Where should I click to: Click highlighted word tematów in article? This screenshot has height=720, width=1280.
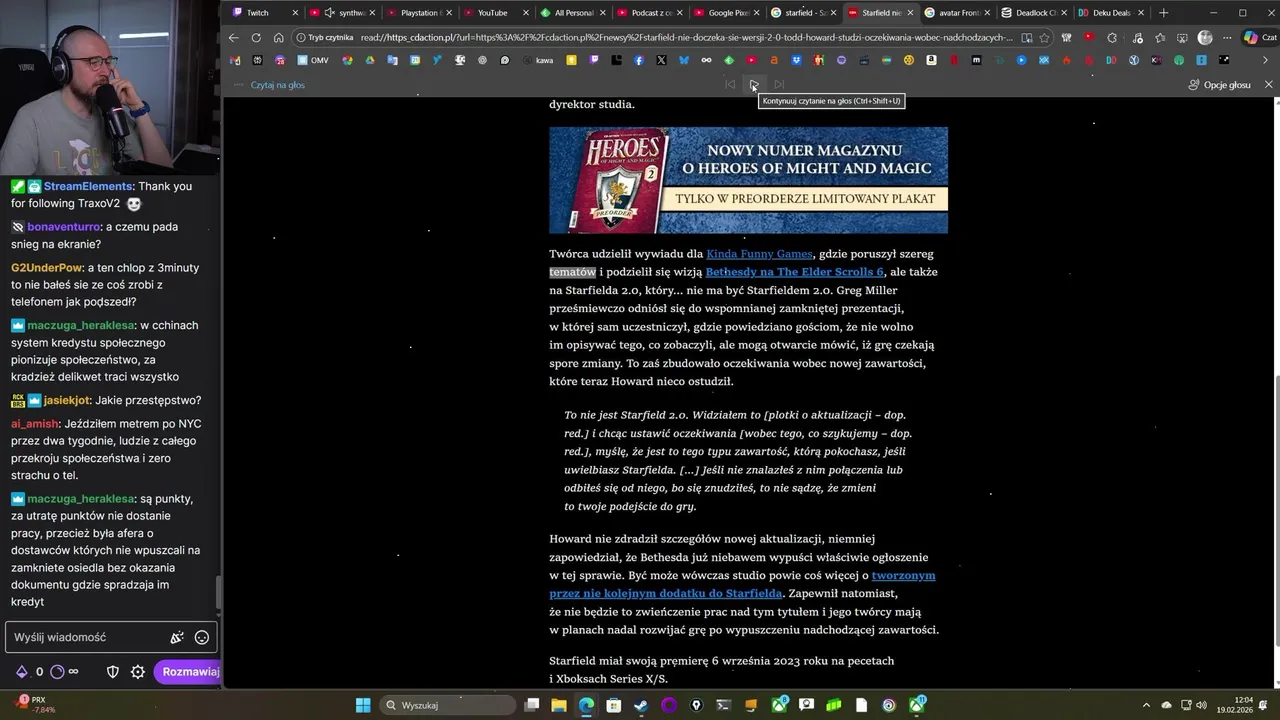coord(572,272)
